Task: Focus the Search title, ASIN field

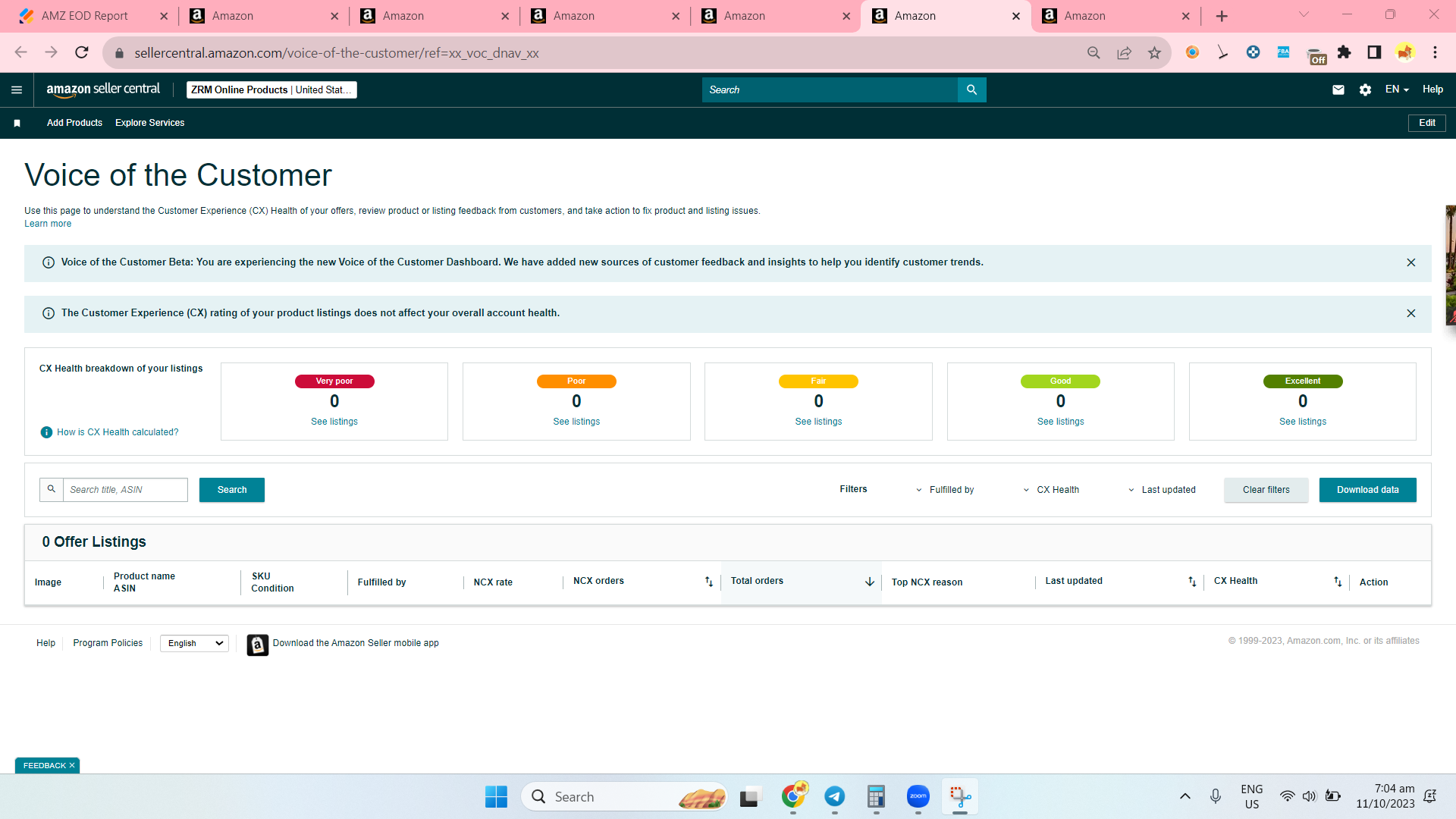Action: point(125,490)
